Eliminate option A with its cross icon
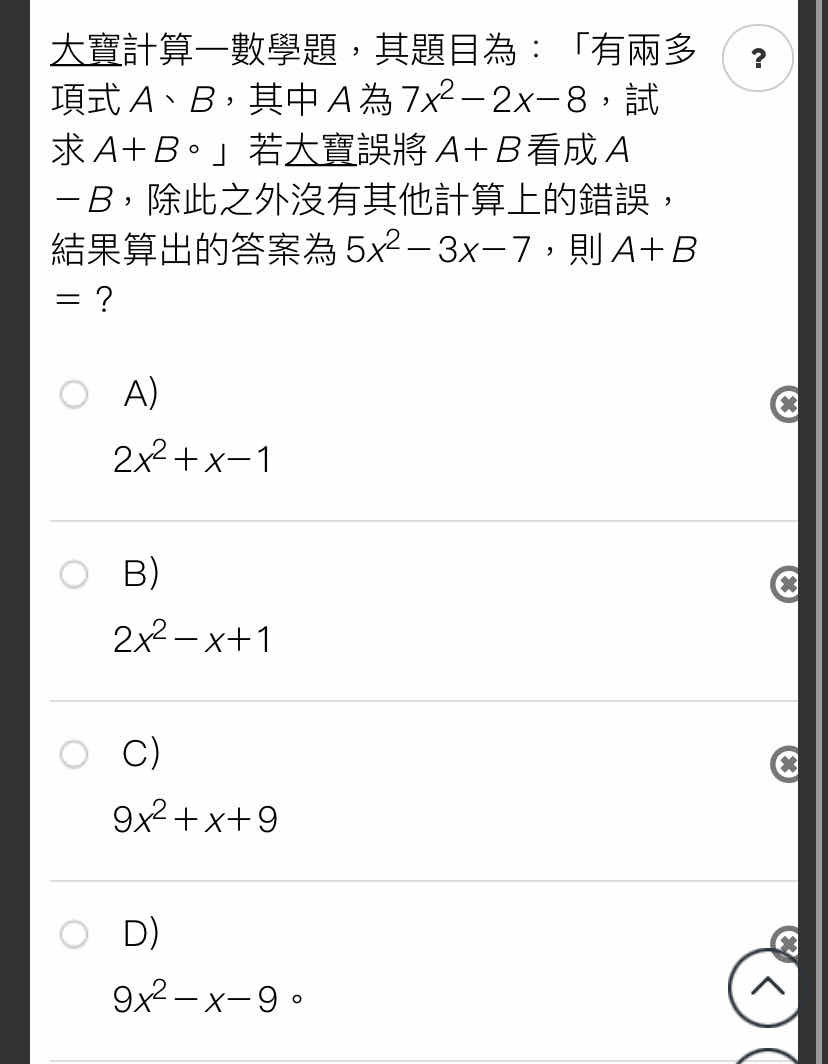The height and width of the screenshot is (1064, 828). pos(785,404)
